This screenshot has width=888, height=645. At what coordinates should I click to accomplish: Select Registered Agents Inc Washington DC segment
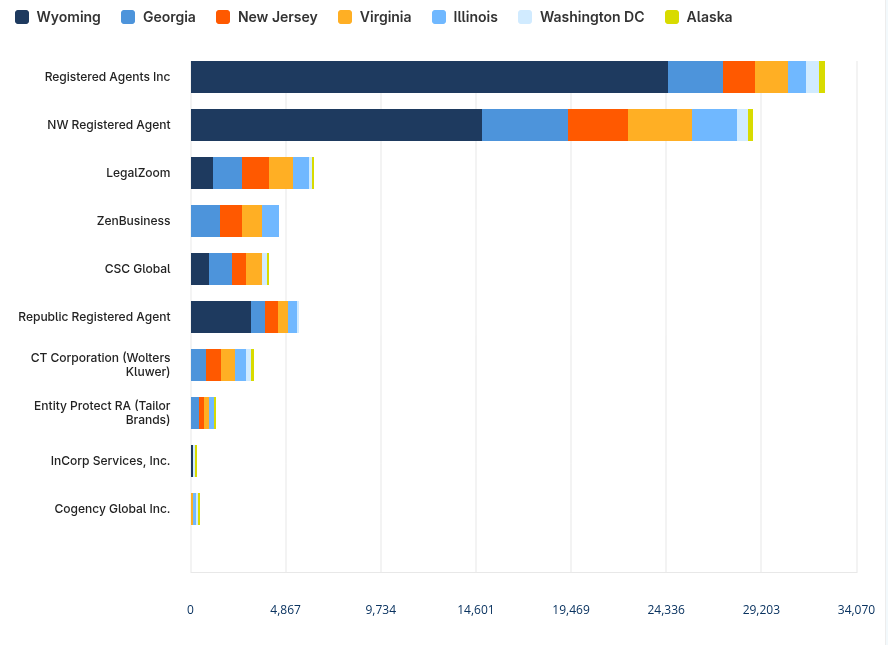(812, 77)
